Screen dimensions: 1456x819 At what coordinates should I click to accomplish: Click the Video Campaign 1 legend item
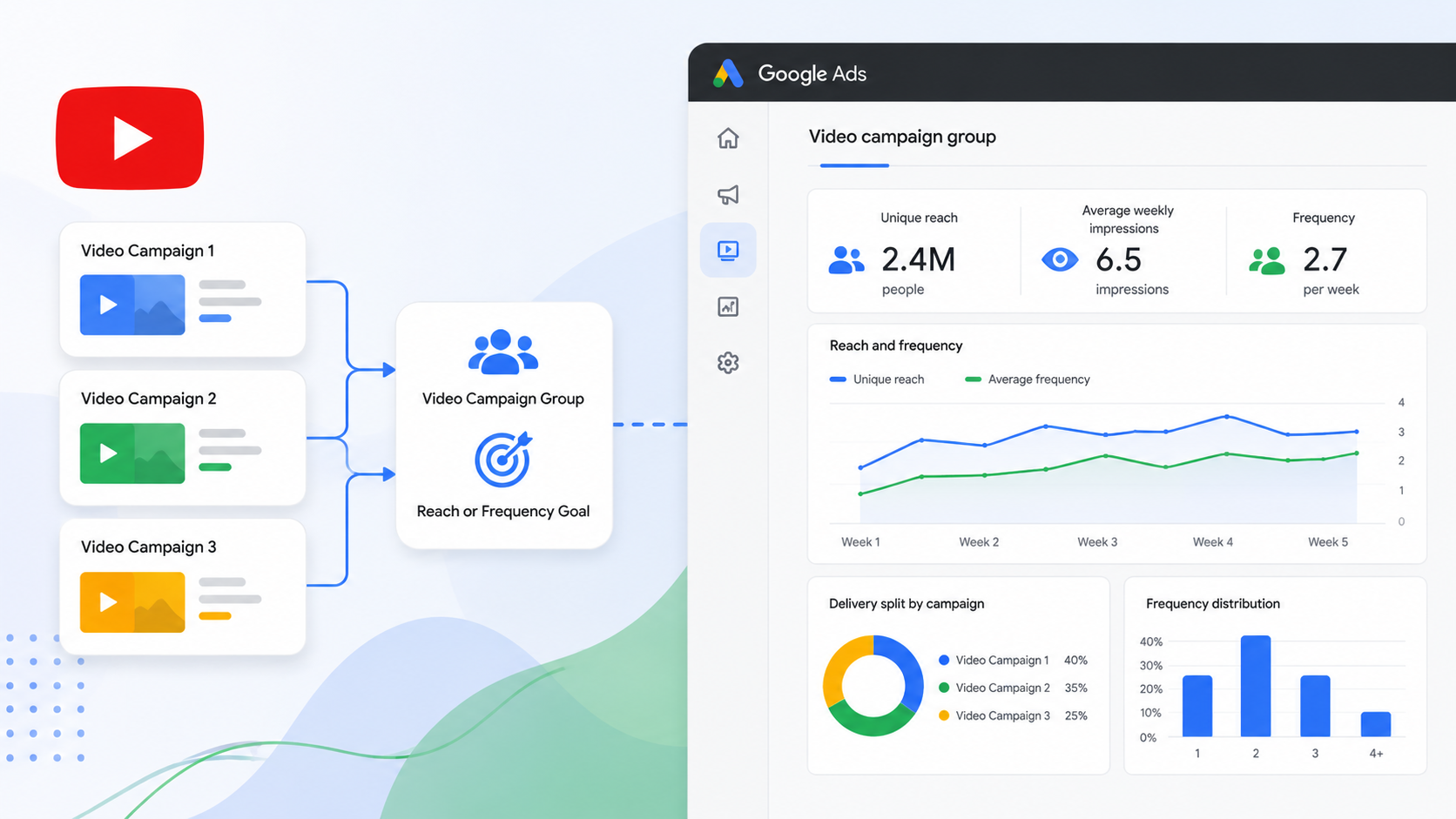tap(994, 661)
